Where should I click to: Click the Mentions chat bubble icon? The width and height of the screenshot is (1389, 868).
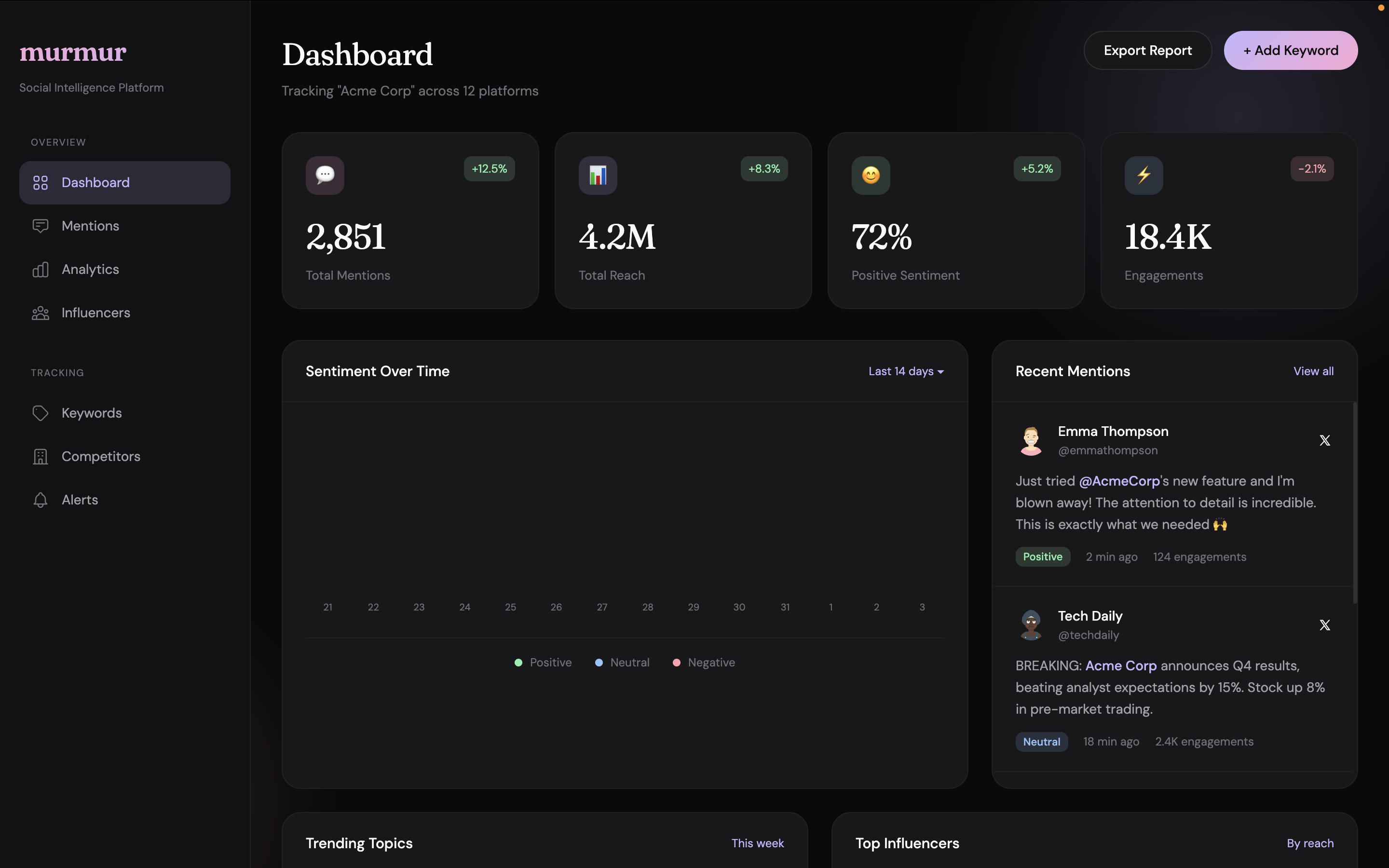[x=40, y=226]
